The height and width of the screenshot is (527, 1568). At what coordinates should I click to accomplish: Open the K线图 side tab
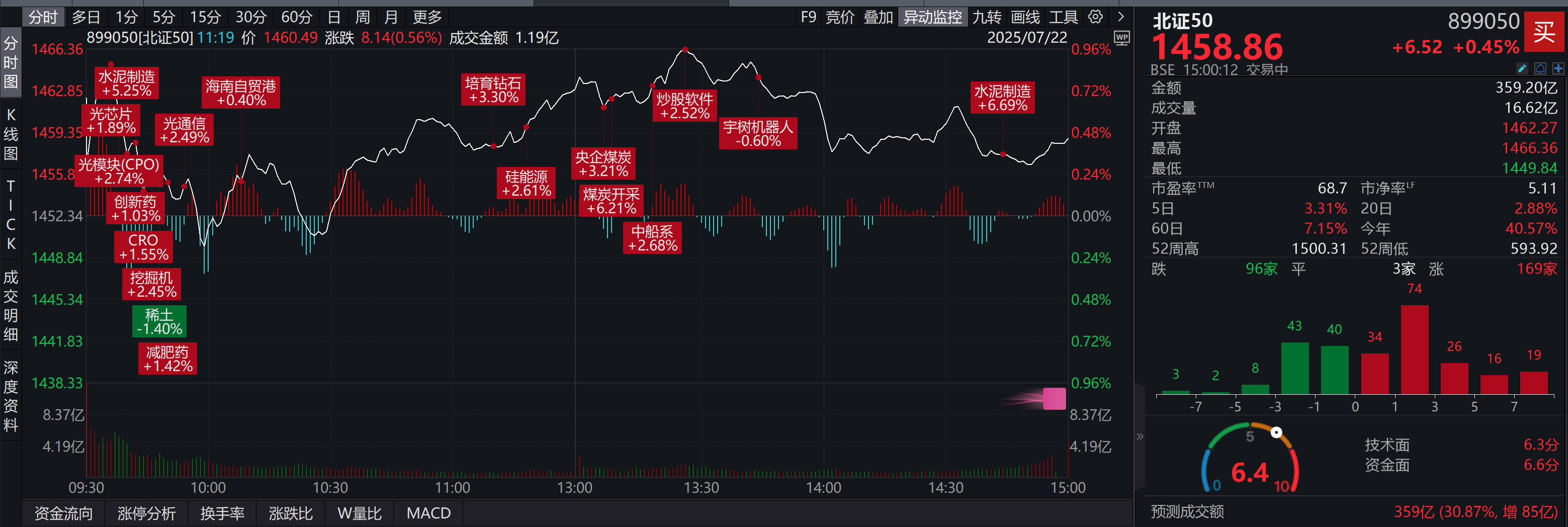pos(11,134)
